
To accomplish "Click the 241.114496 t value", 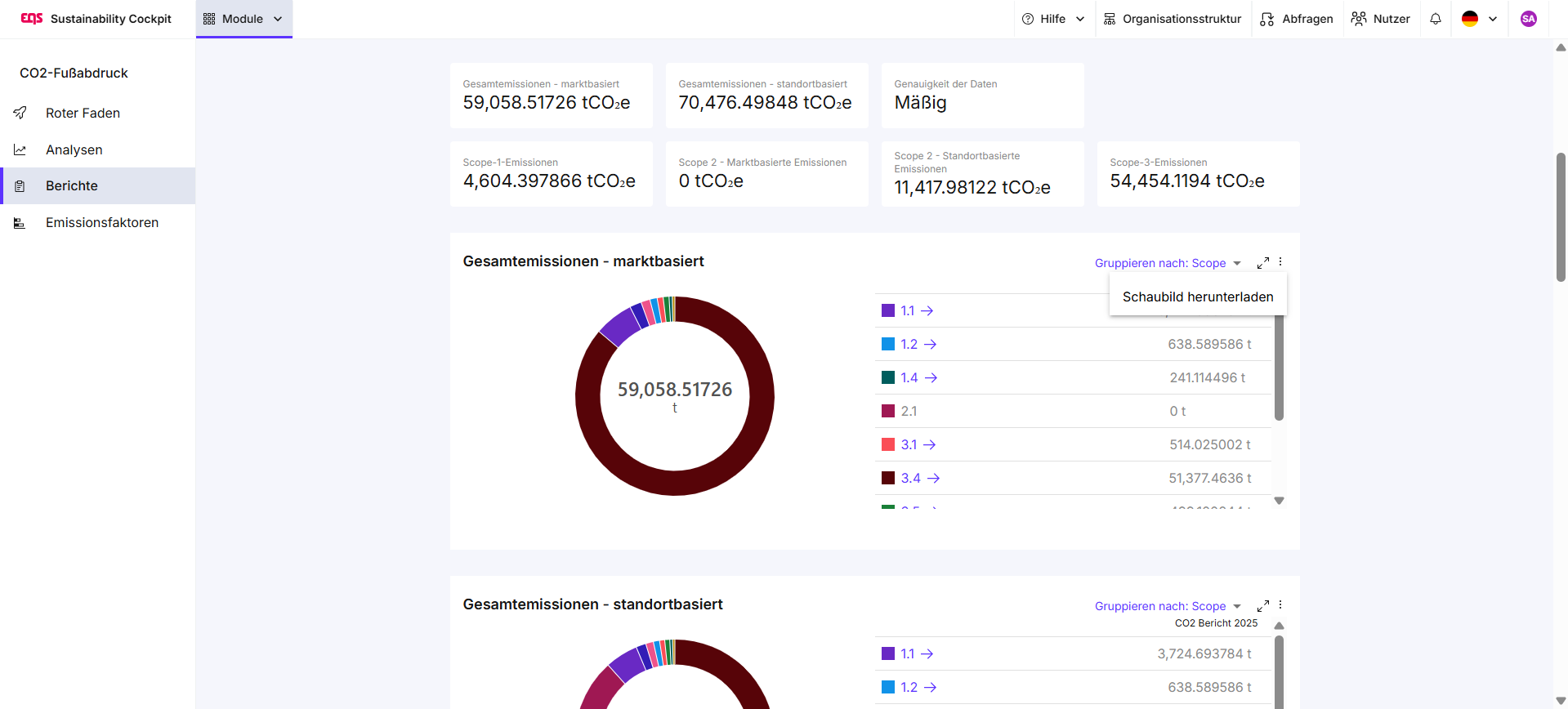I will pyautogui.click(x=1208, y=378).
